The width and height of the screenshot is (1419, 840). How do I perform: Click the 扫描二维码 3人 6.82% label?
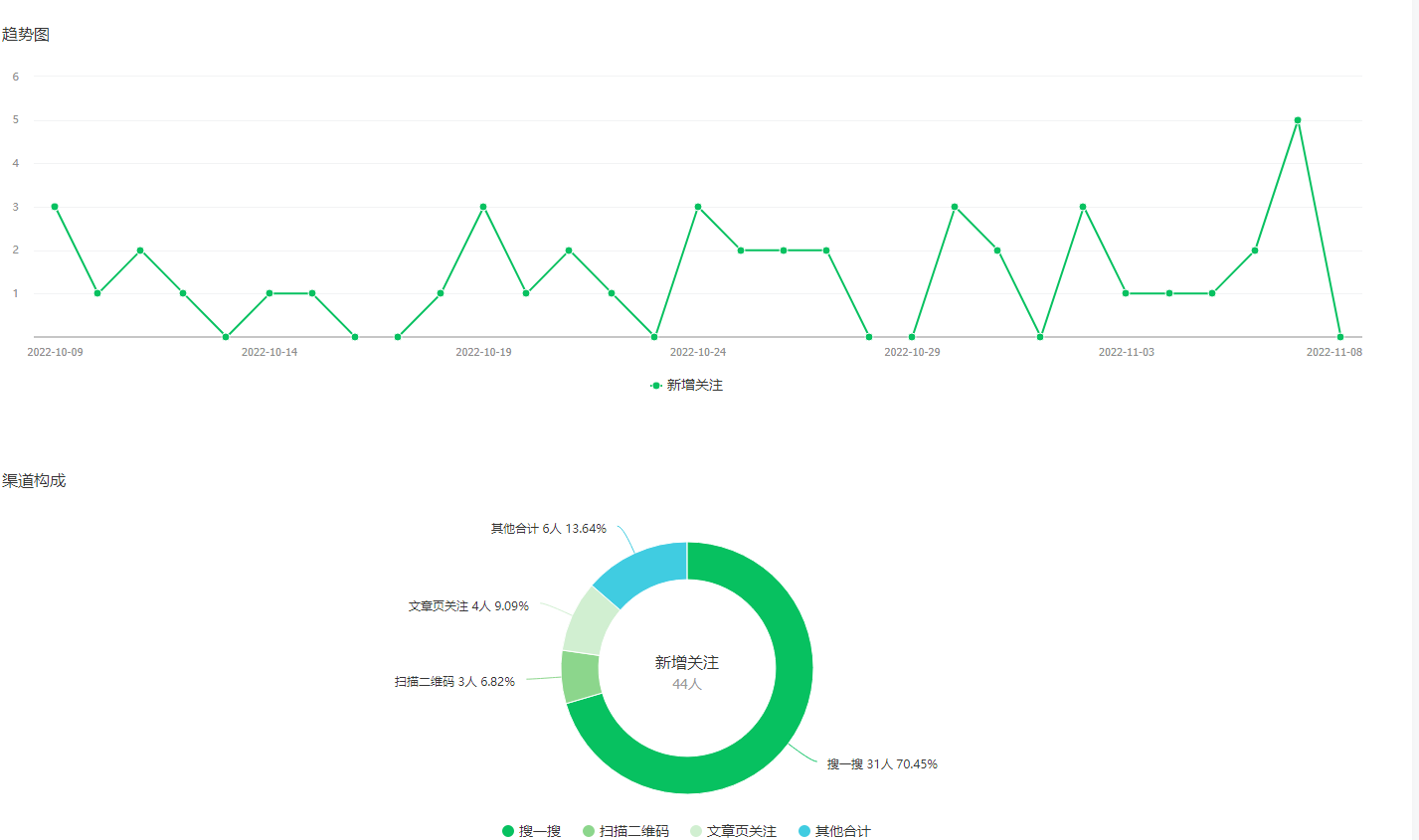point(454,682)
